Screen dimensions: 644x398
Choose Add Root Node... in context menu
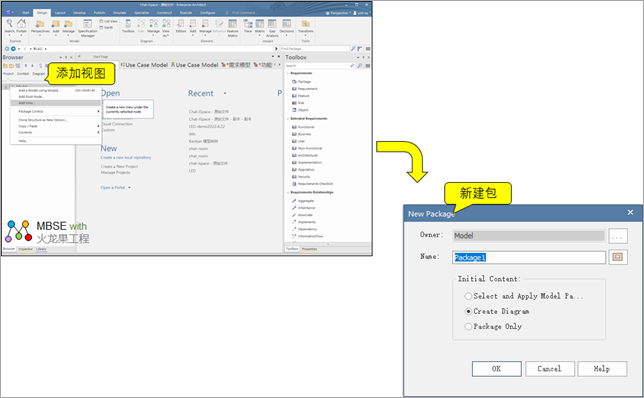pyautogui.click(x=56, y=97)
